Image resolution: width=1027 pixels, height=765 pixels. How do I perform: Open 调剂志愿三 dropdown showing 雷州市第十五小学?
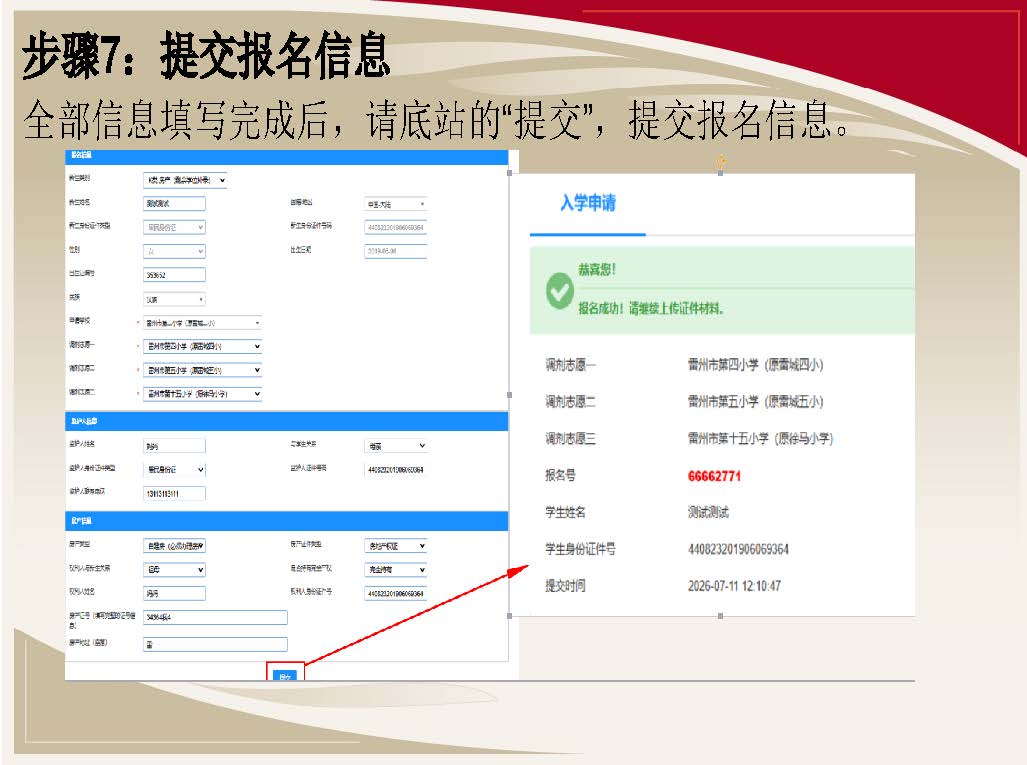coord(202,394)
